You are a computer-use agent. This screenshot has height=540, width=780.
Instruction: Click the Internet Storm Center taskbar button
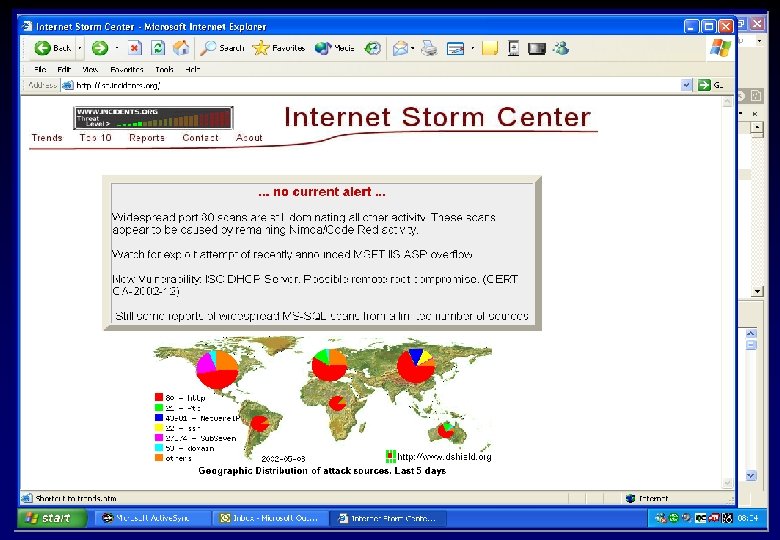pos(389,518)
